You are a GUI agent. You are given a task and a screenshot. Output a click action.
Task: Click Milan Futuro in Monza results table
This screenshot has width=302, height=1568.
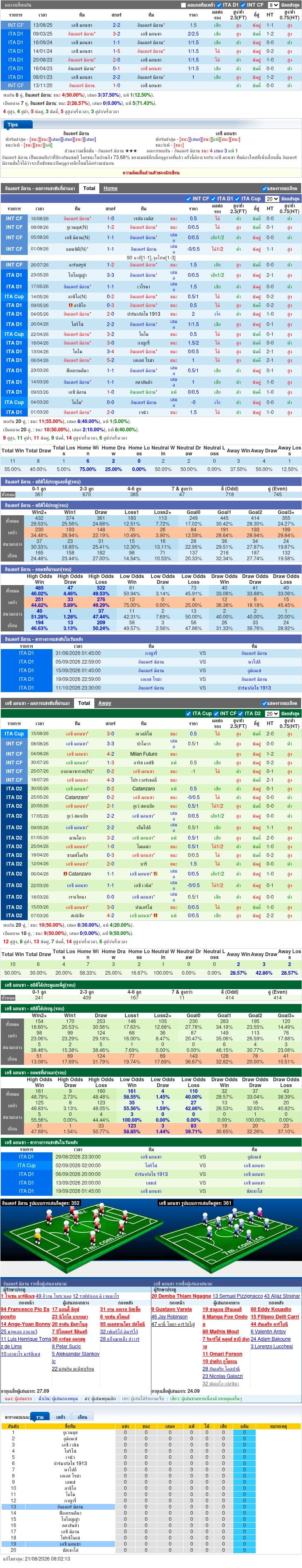point(144,754)
